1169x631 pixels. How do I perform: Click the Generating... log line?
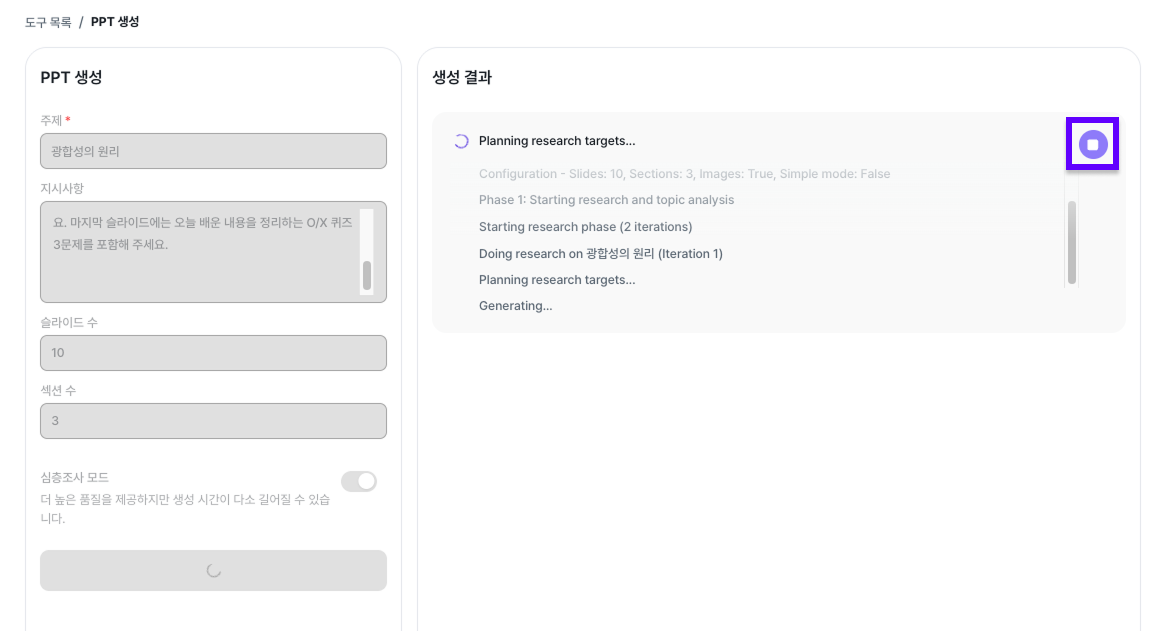(x=515, y=306)
